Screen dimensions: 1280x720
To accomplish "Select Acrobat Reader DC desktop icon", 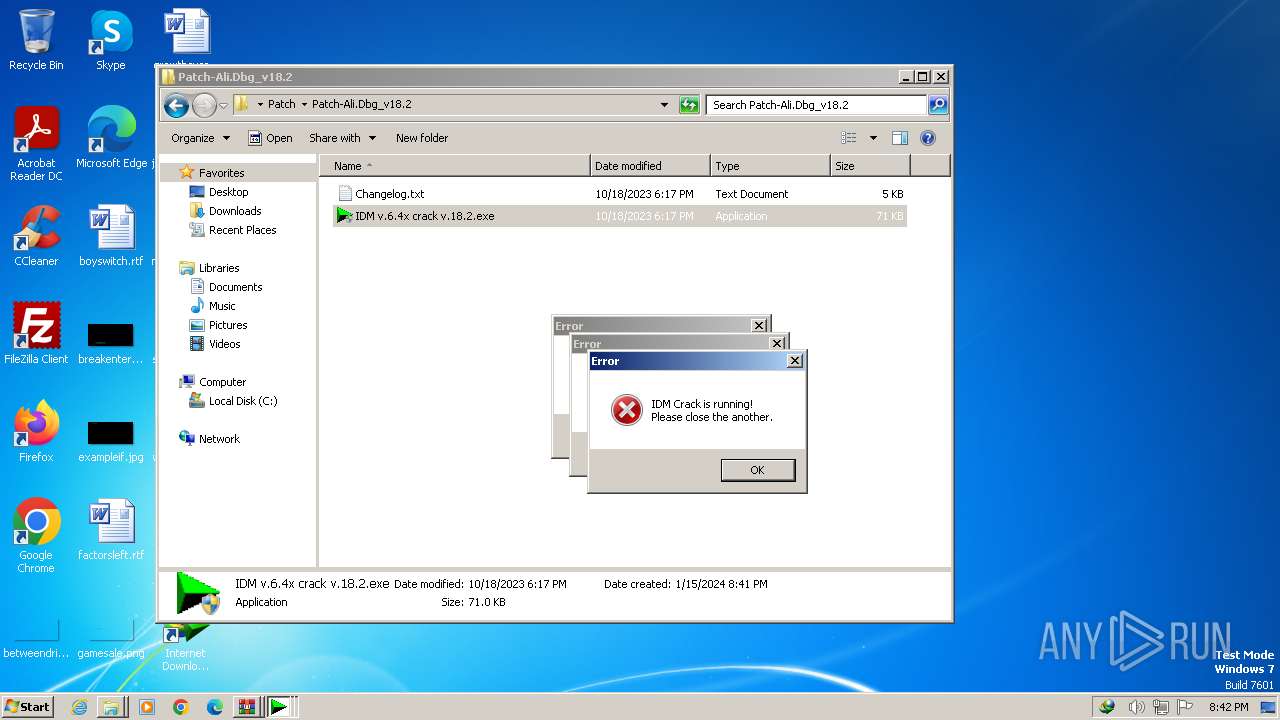I will coord(36,143).
